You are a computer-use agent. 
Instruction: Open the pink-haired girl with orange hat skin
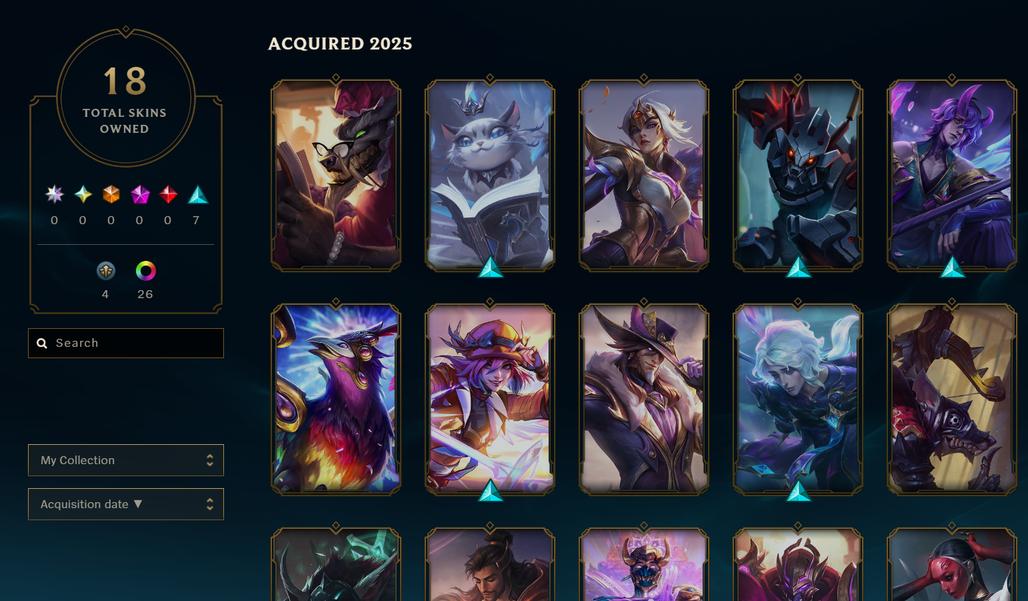490,398
